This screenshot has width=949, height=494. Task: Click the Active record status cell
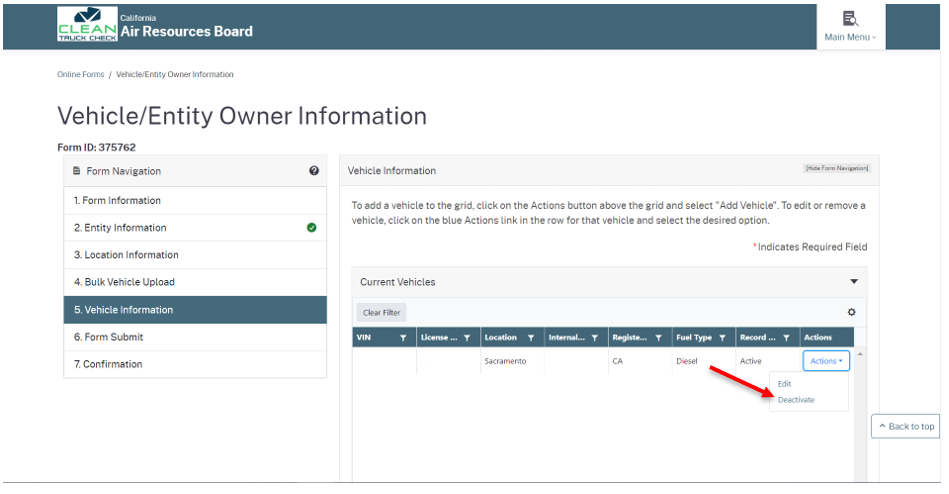pos(750,361)
